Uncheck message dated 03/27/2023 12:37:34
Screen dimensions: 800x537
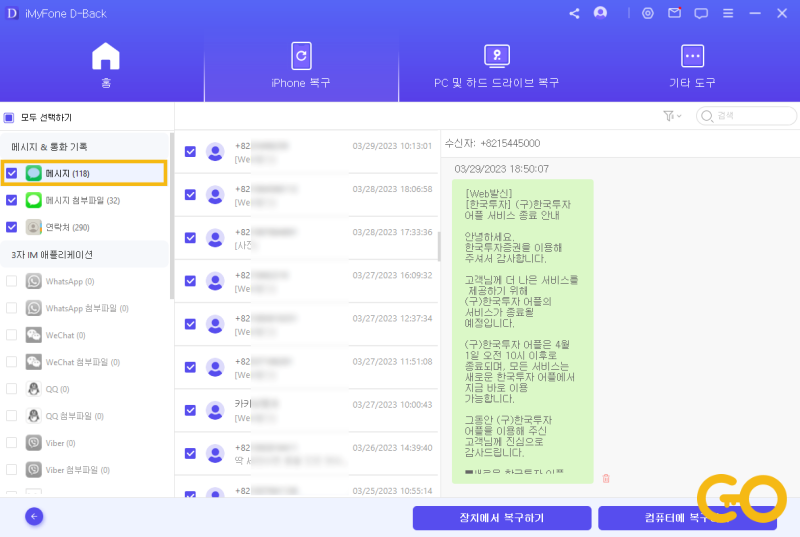[190, 324]
